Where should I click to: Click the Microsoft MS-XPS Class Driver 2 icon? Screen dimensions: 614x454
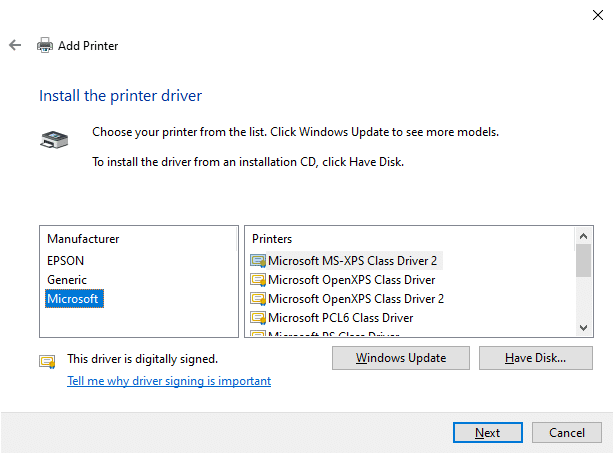(x=258, y=261)
